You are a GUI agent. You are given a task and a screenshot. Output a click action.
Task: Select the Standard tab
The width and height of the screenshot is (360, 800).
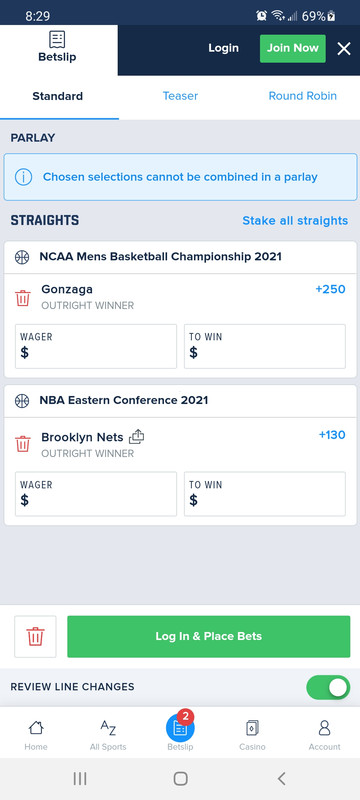point(58,96)
